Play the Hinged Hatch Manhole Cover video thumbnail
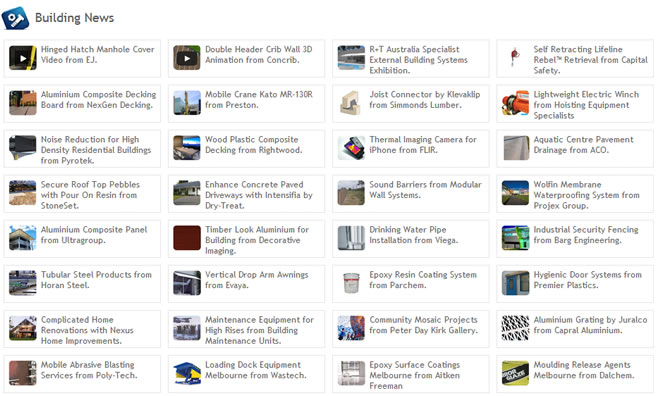This screenshot has width=656, height=396. (x=23, y=58)
